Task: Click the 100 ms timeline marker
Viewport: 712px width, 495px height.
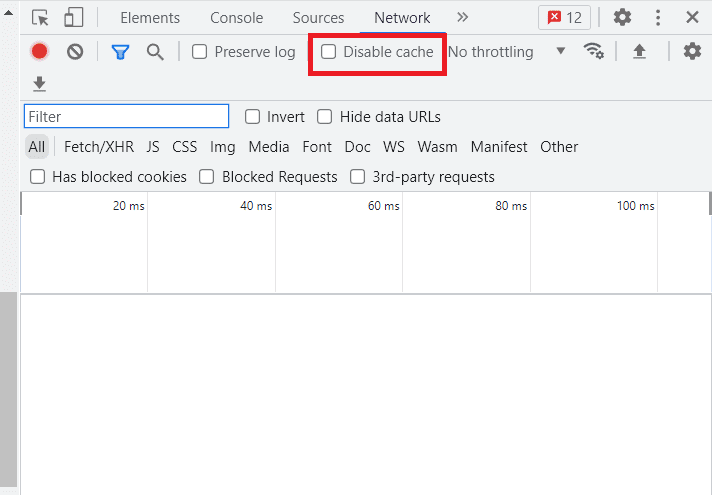Action: click(x=635, y=206)
